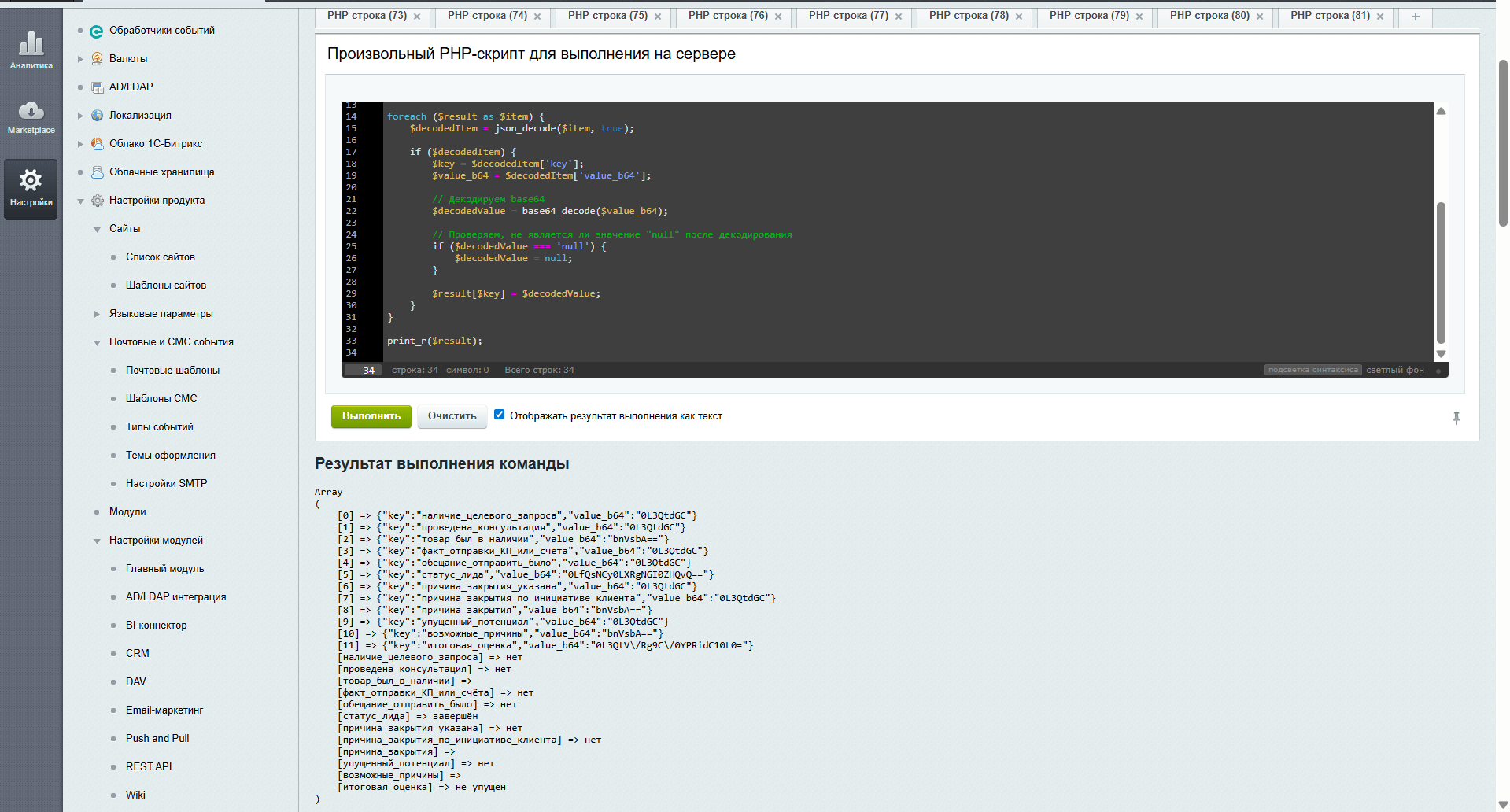Toggle подсветка синтаксиса in editor
1510x812 pixels.
(x=1312, y=370)
